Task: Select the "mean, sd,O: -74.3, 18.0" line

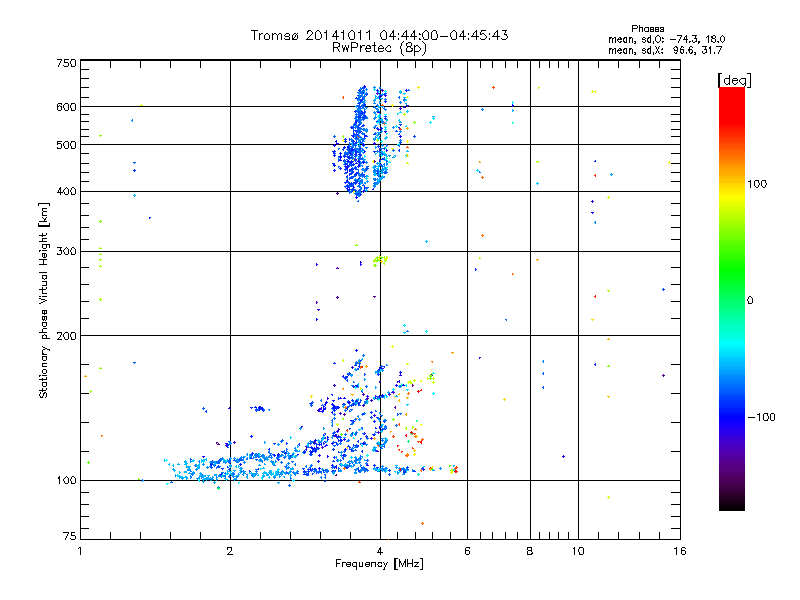Action: pos(666,39)
